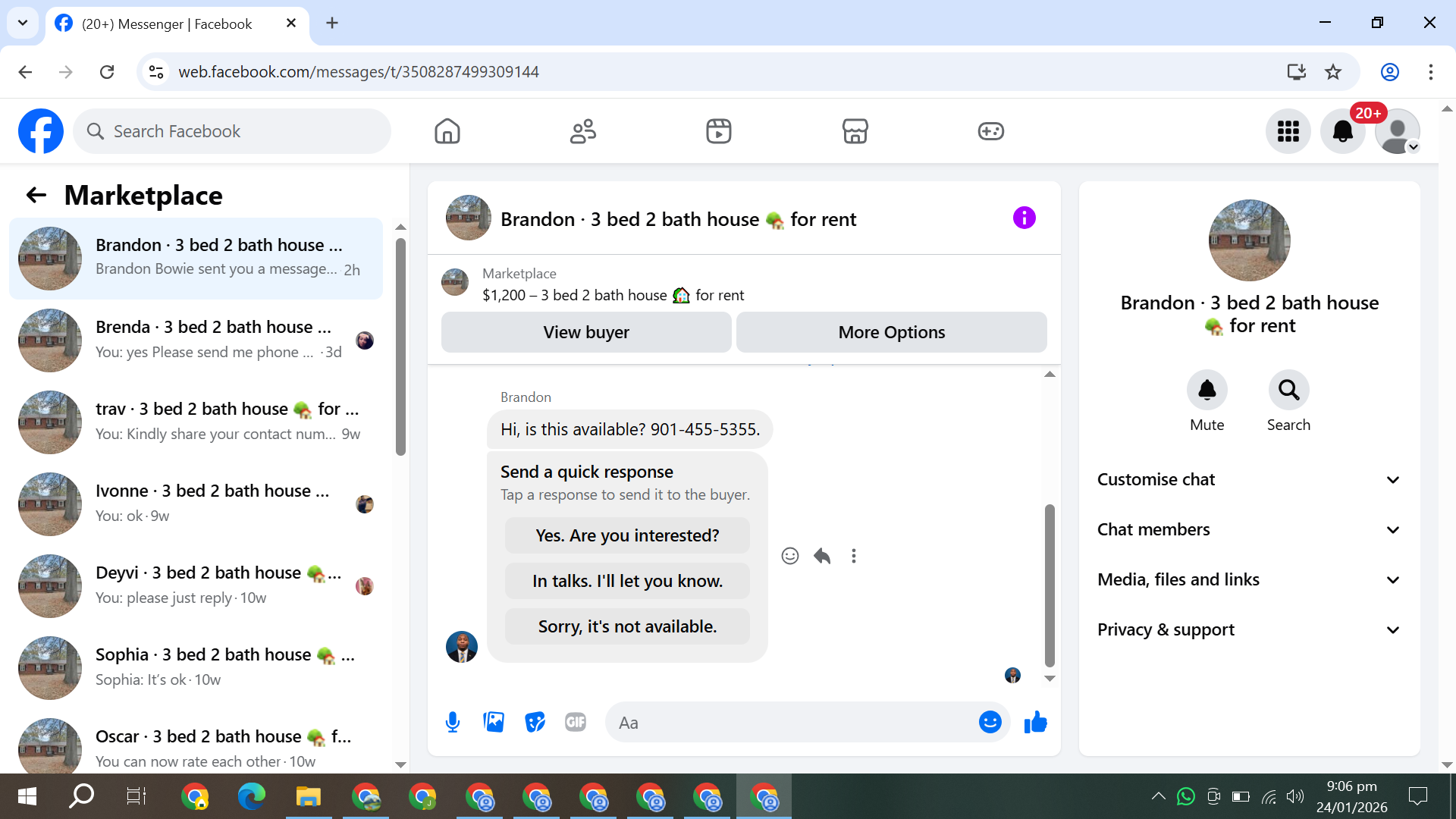
Task: Expand Chat members section
Action: pyautogui.click(x=1248, y=530)
